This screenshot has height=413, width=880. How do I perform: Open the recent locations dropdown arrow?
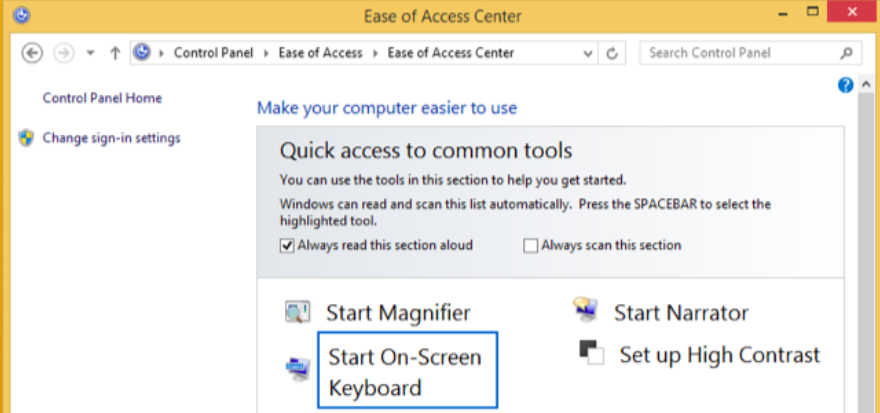click(x=90, y=53)
